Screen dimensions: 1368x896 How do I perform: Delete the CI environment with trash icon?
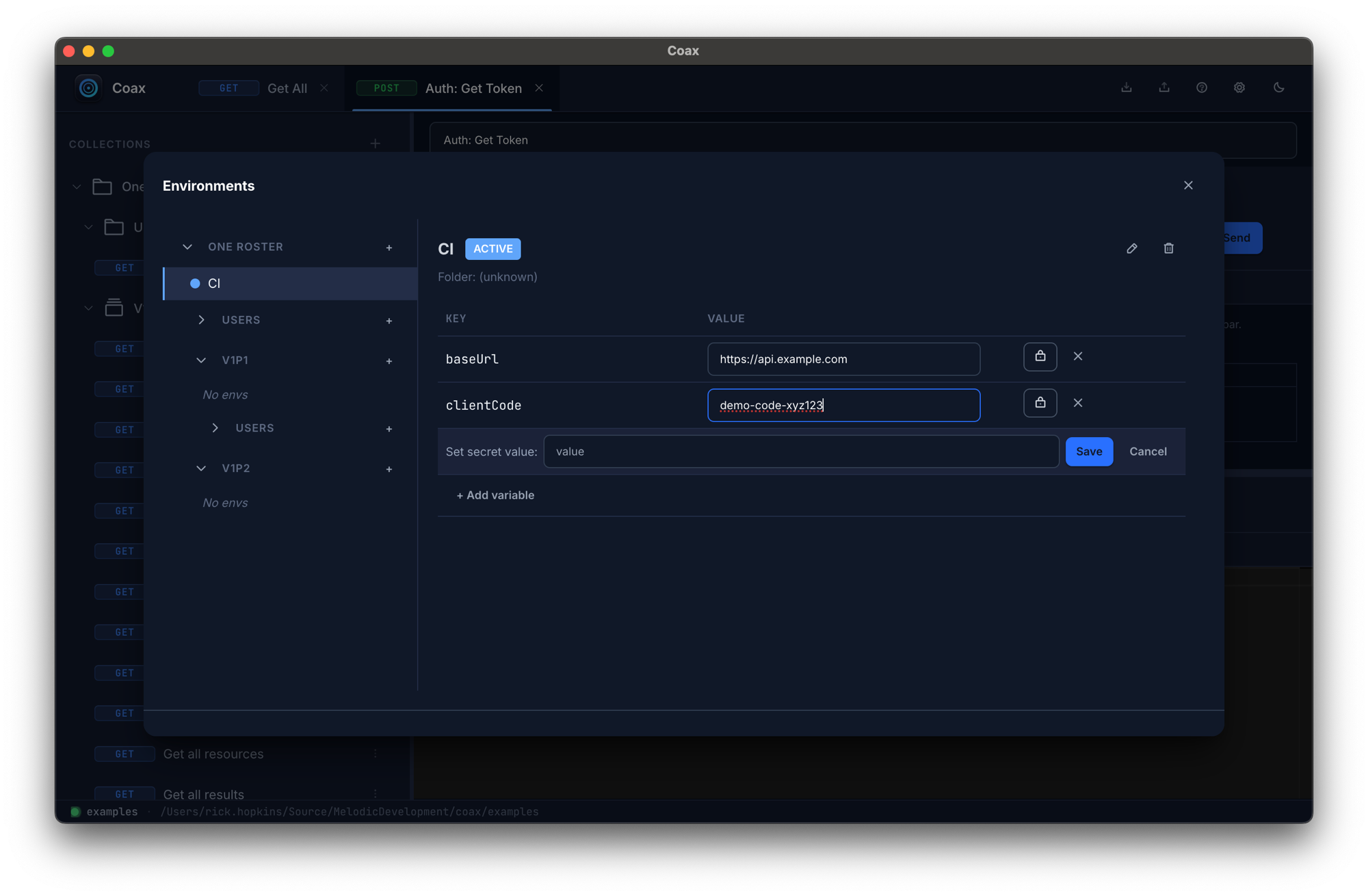tap(1168, 248)
